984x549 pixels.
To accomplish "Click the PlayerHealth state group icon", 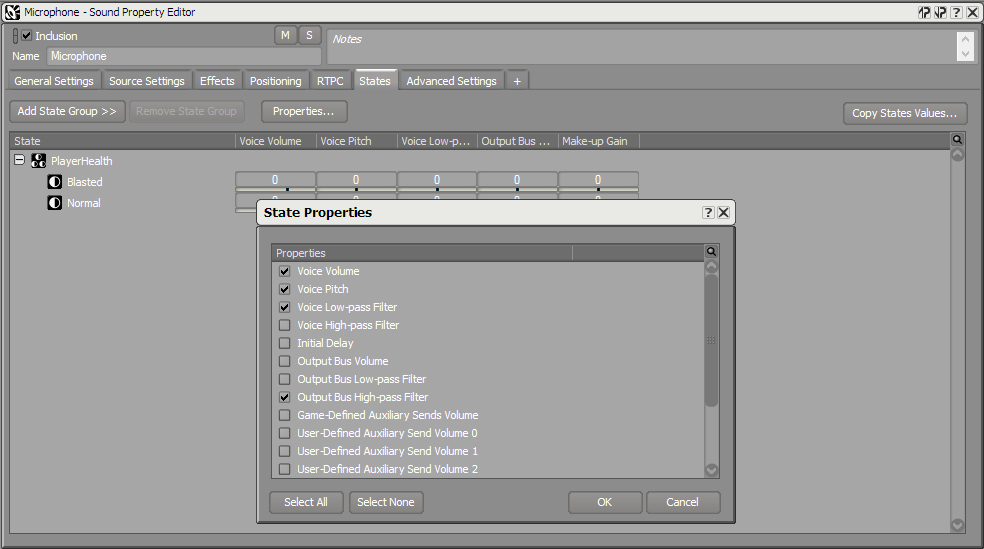I will click(x=38, y=161).
